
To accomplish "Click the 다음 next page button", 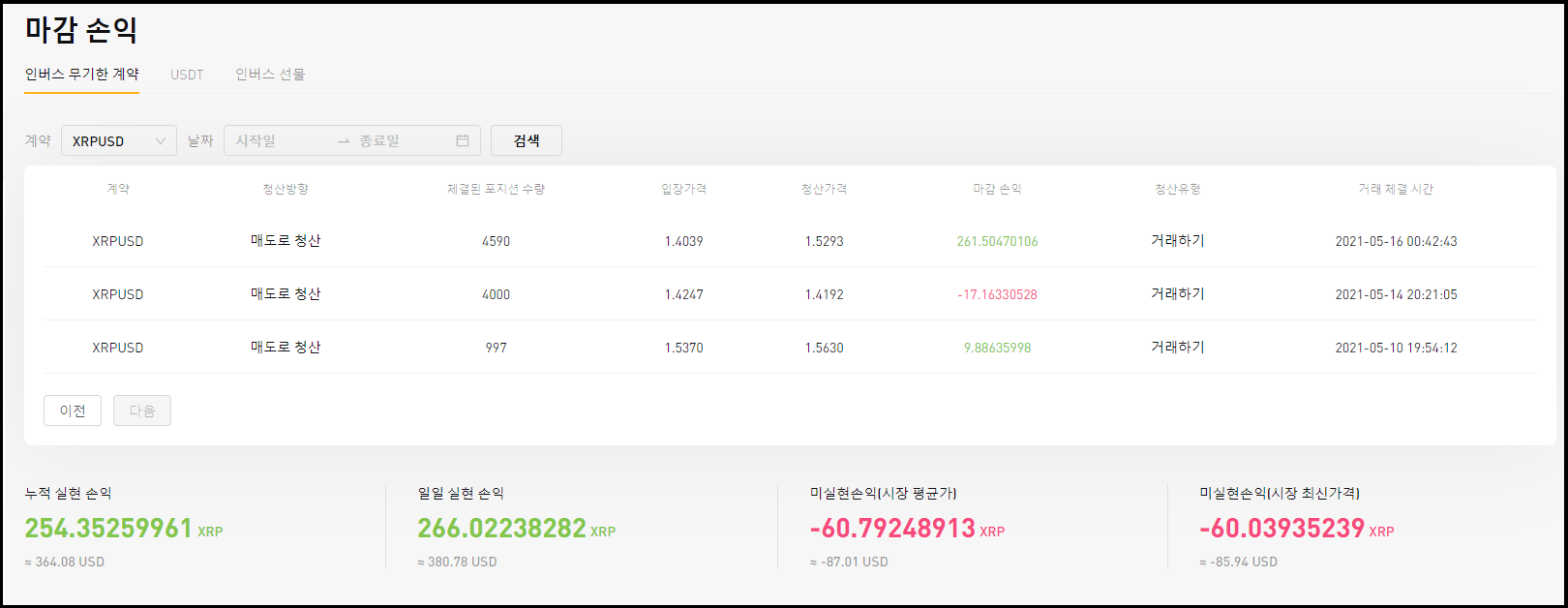I will click(x=142, y=410).
